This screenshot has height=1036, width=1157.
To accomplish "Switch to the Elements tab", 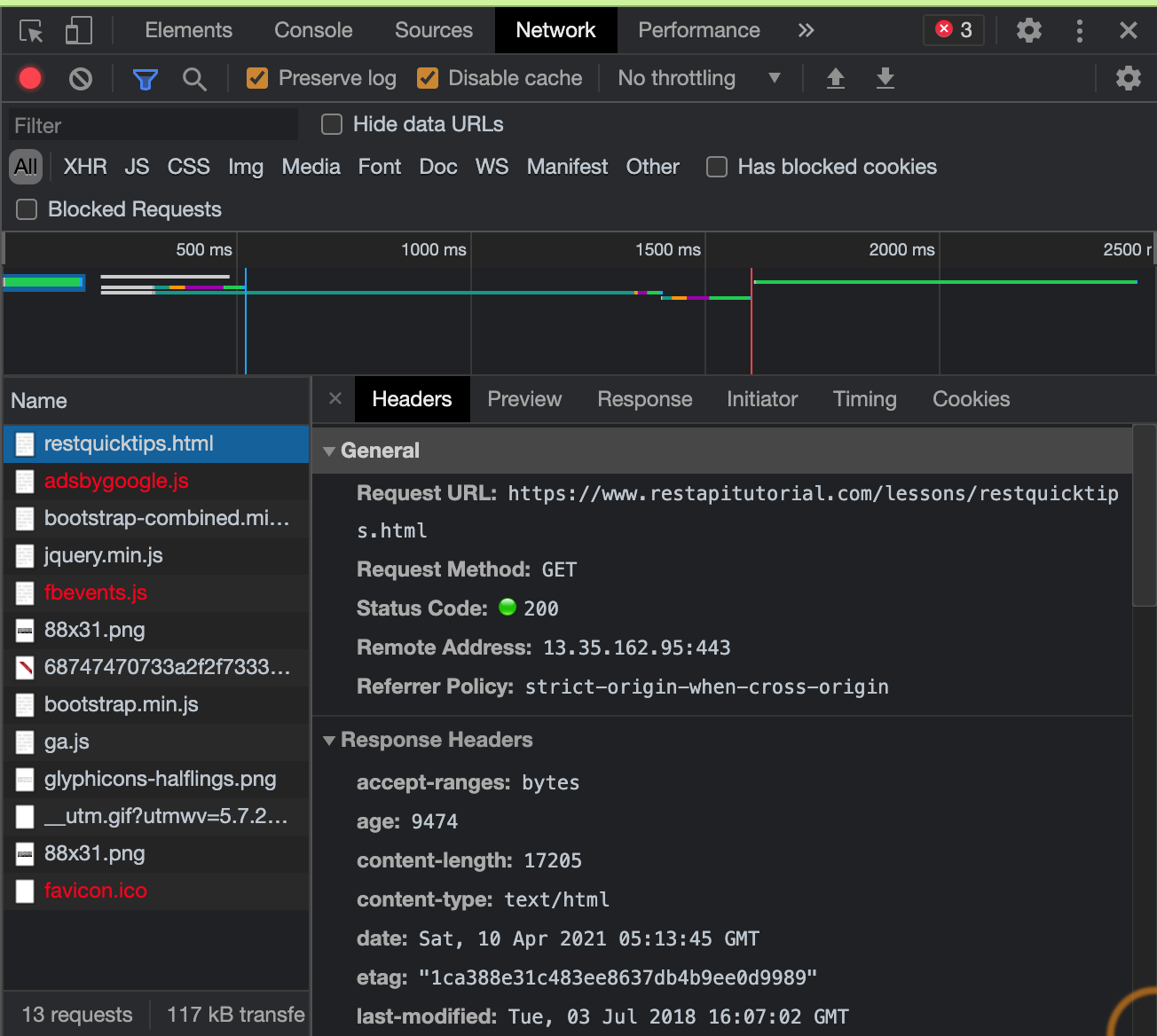I will coord(189,30).
